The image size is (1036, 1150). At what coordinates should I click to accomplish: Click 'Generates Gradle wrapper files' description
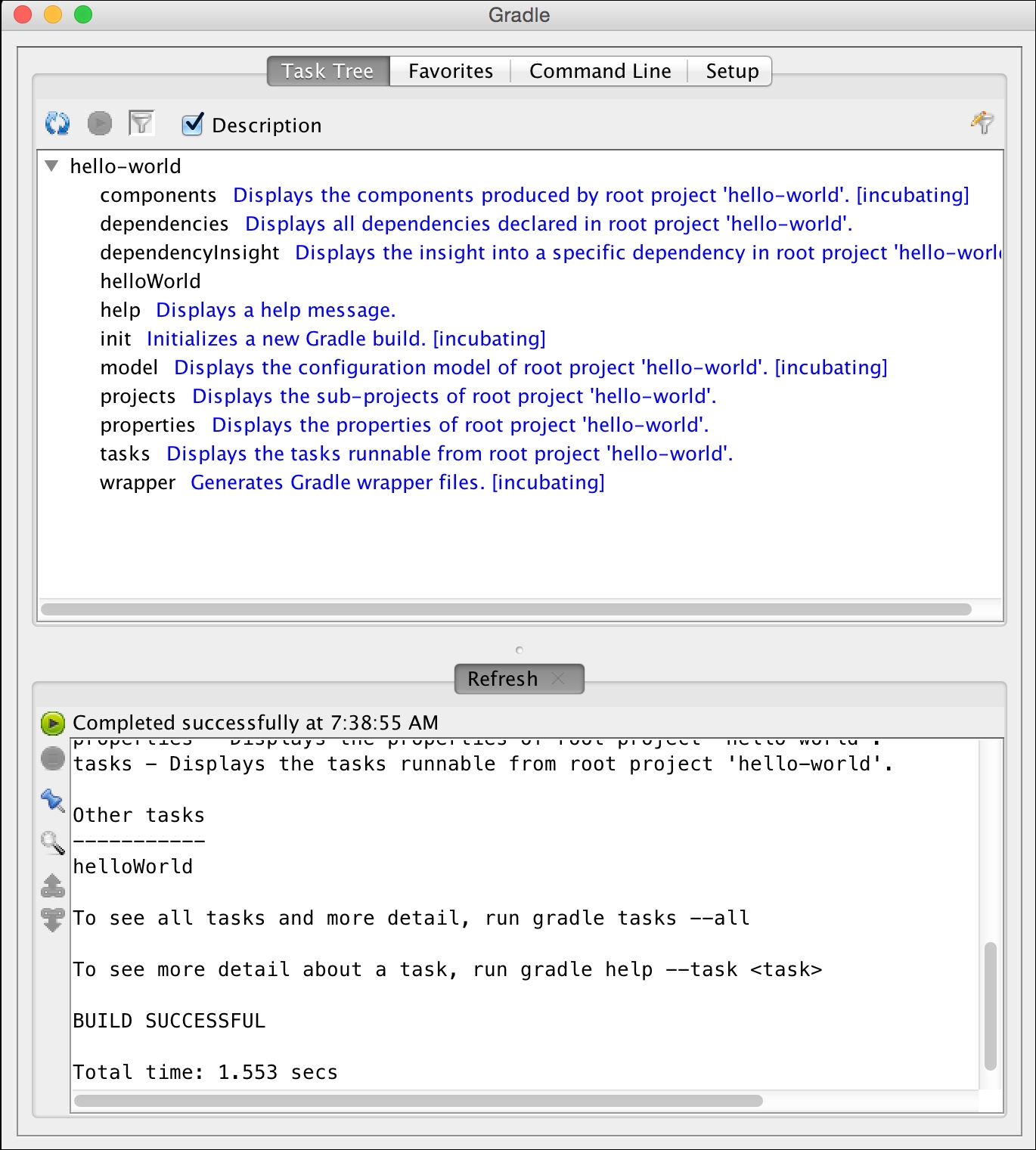pyautogui.click(x=398, y=482)
